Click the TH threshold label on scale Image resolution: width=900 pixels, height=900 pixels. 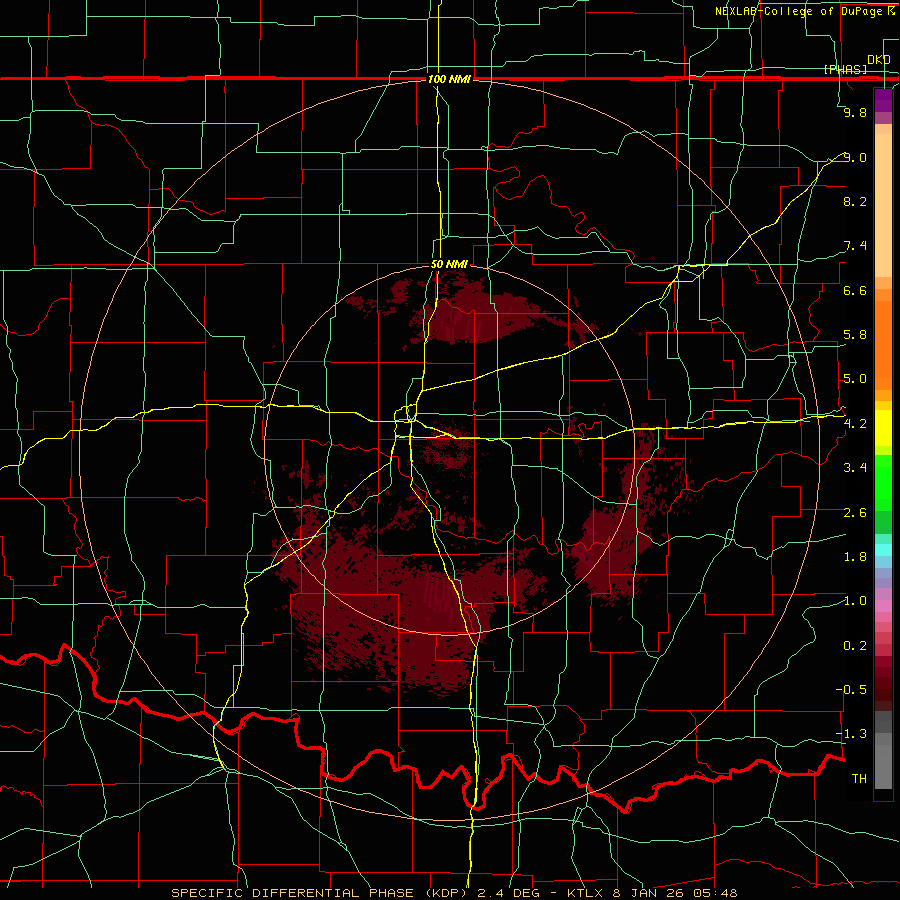pos(859,779)
